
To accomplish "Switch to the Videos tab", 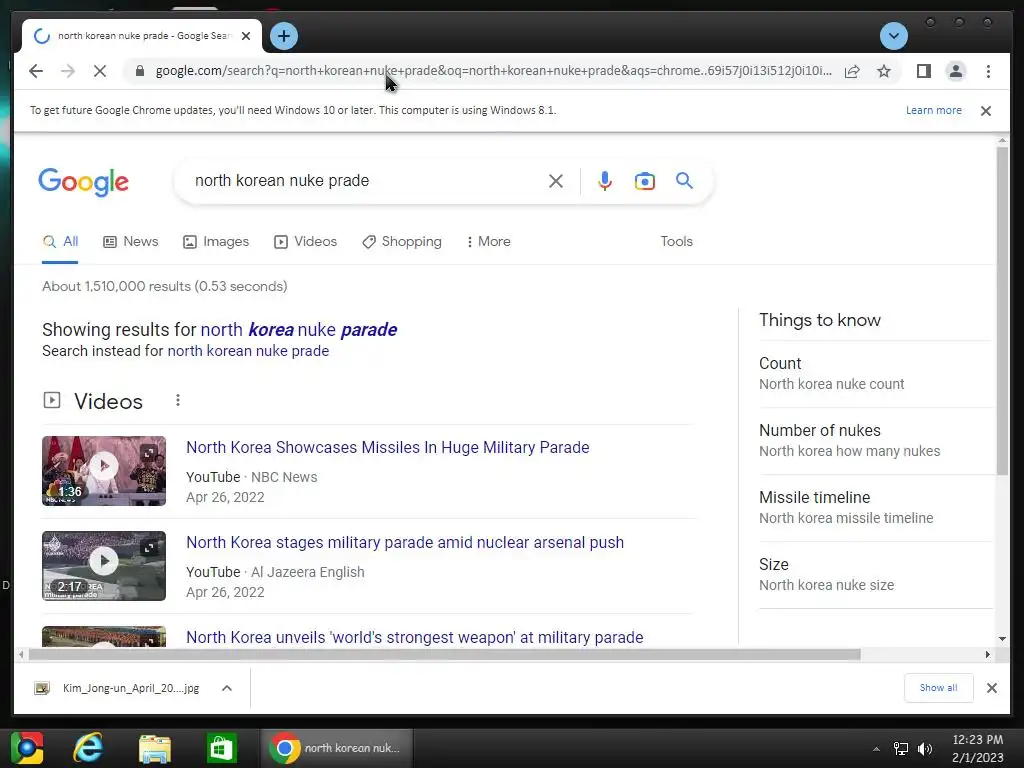I will click(x=306, y=242).
